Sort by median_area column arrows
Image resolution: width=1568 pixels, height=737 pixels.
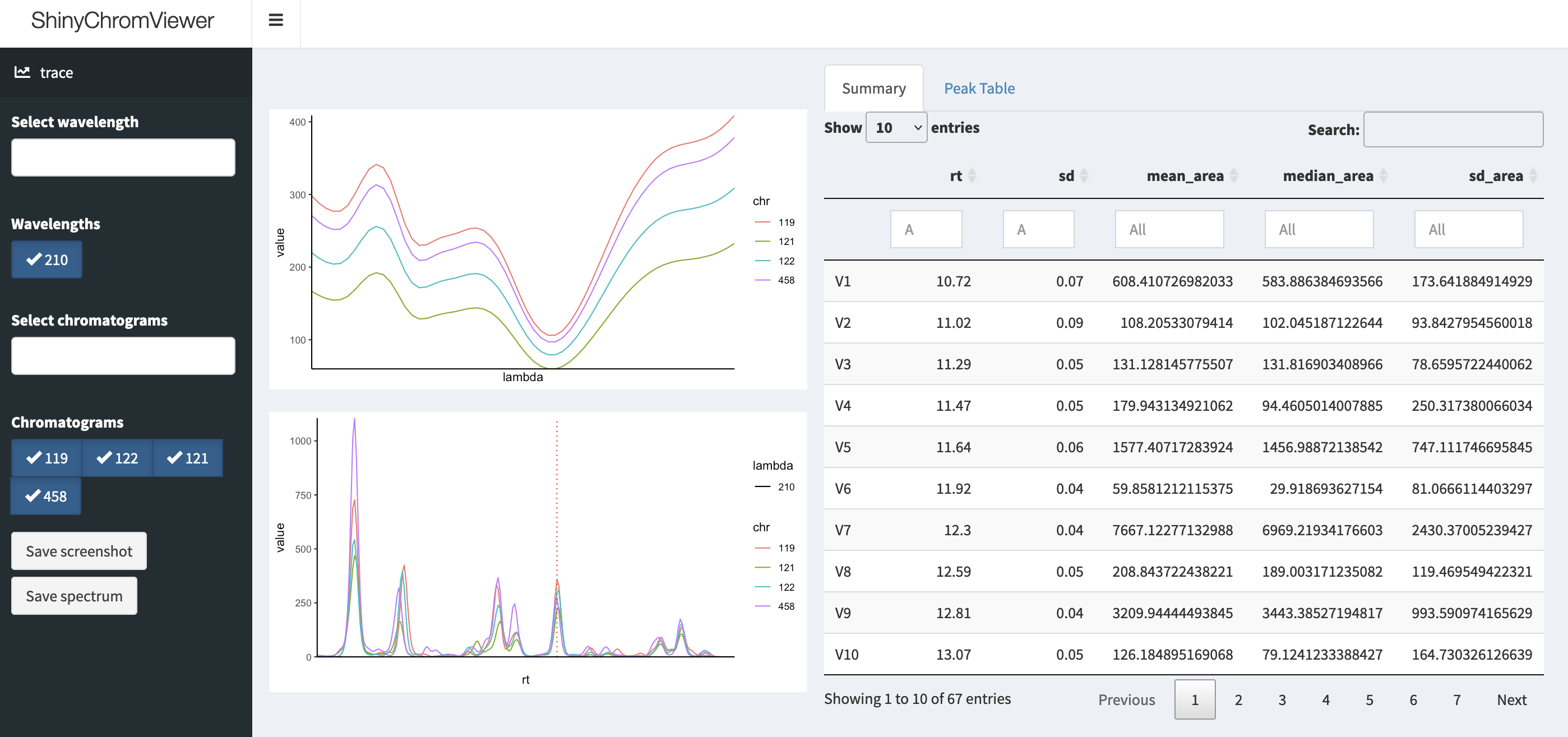(x=1384, y=176)
